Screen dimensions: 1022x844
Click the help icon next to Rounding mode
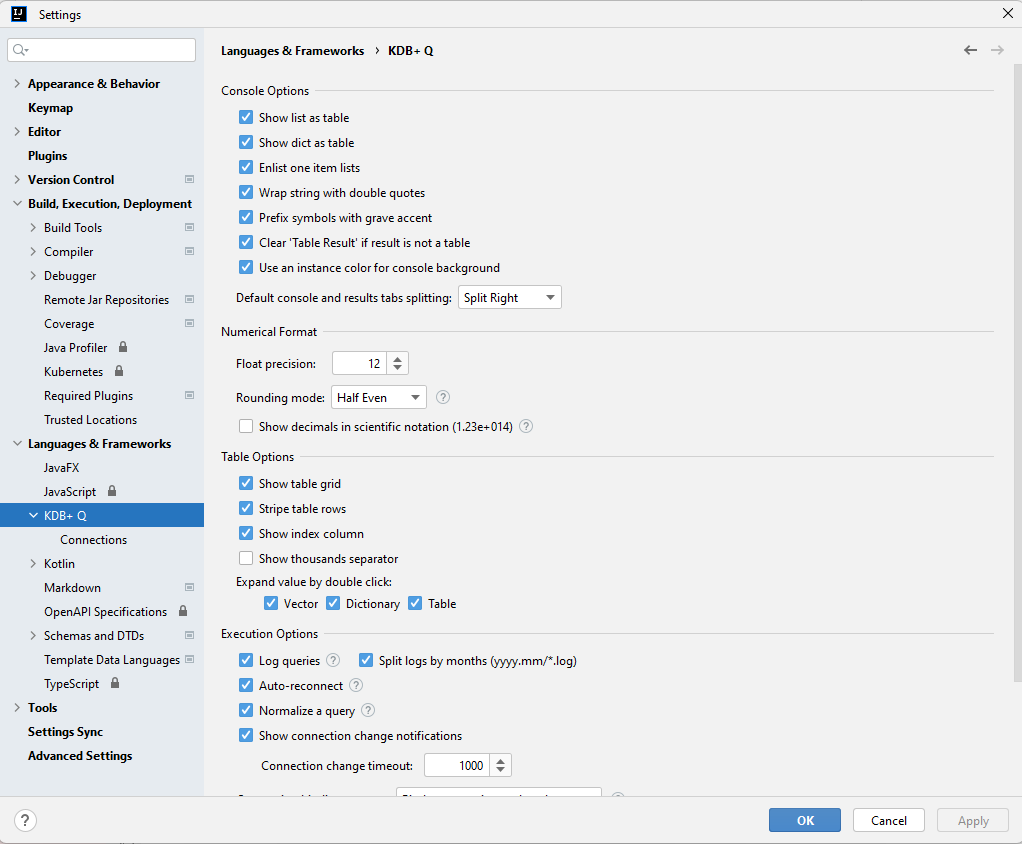click(443, 397)
